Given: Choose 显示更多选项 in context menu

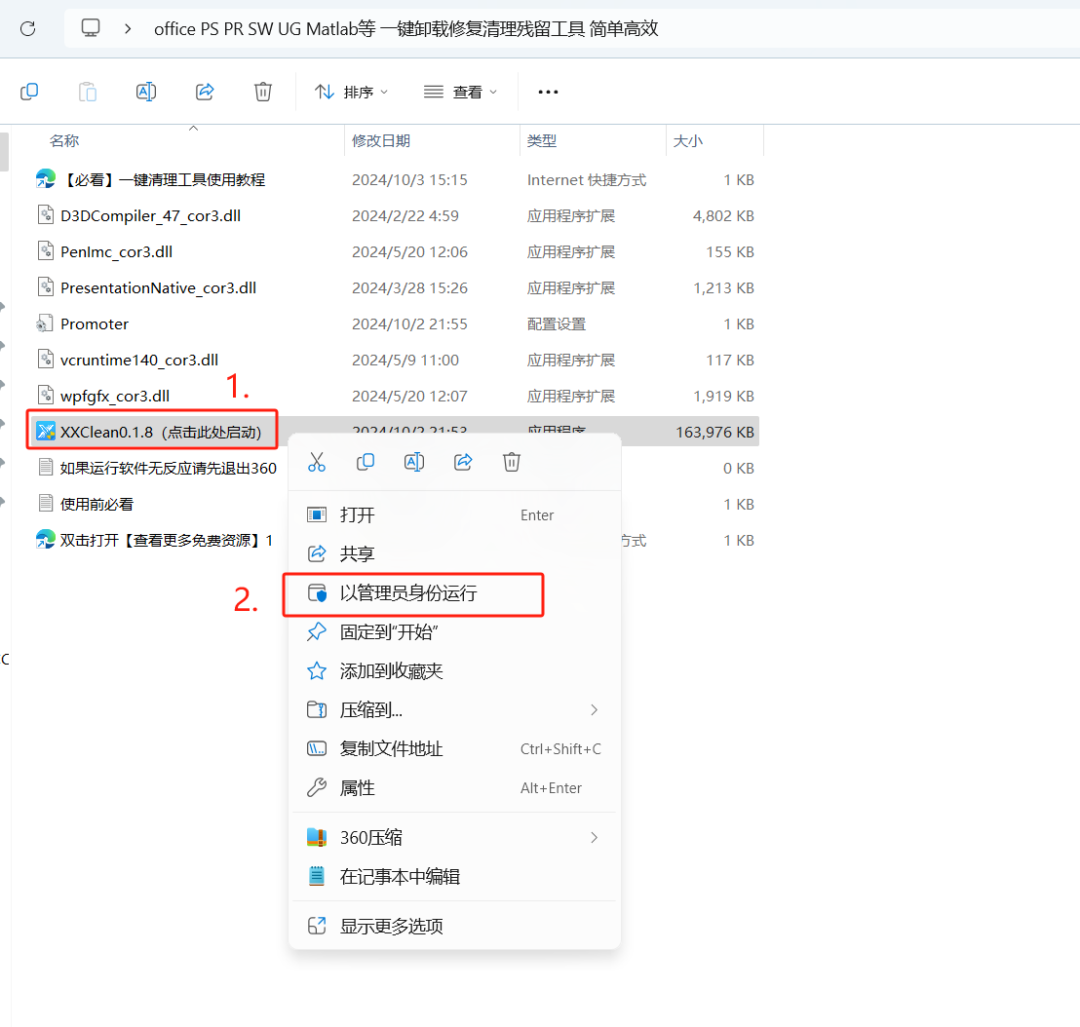Looking at the screenshot, I should (455, 926).
